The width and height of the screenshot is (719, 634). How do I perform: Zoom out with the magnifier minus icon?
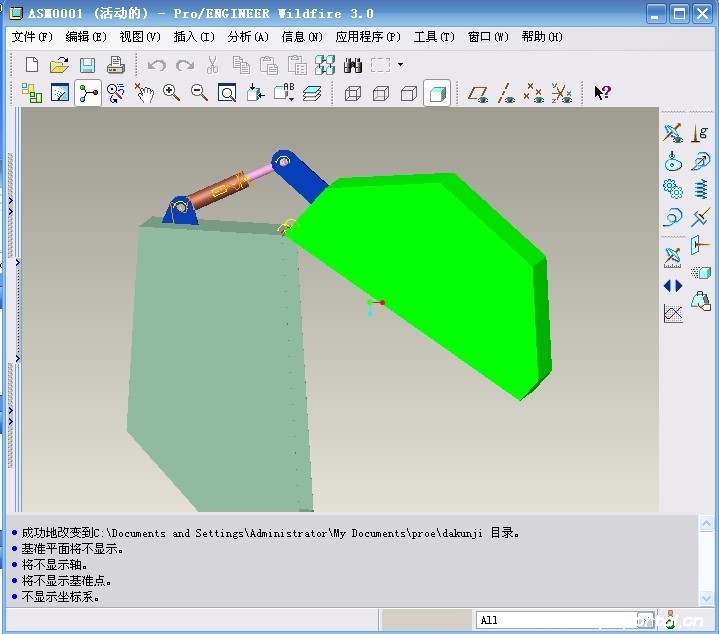pyautogui.click(x=199, y=93)
